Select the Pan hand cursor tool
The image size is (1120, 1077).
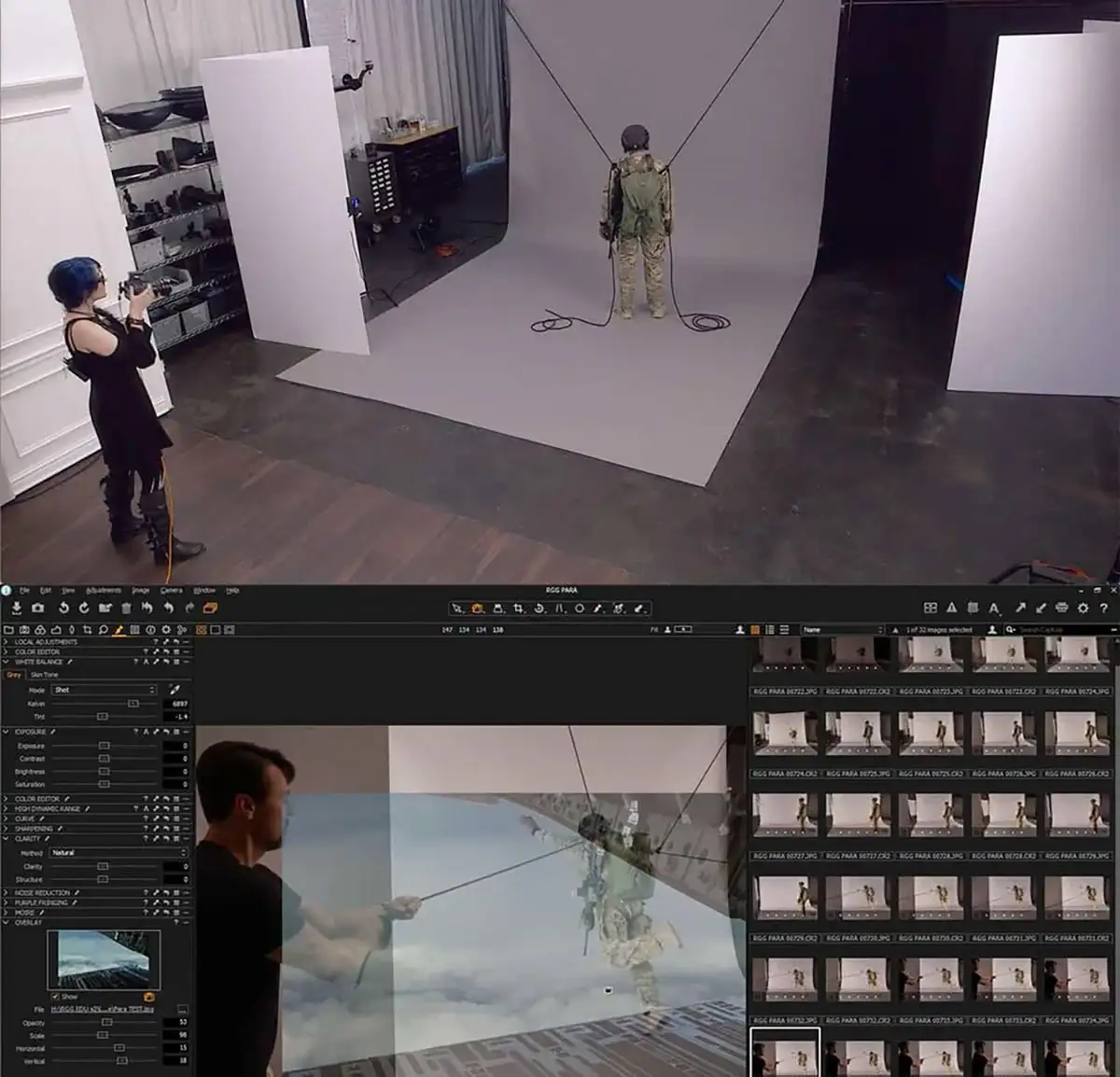click(x=477, y=608)
